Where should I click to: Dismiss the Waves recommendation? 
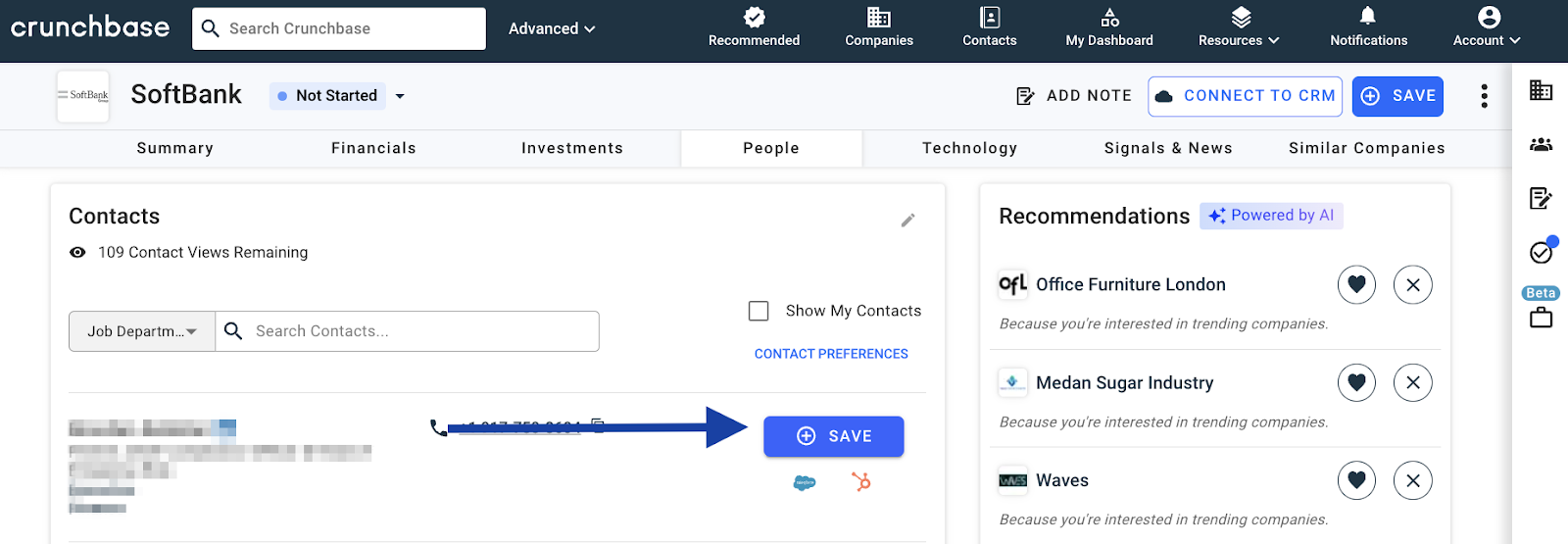click(1413, 480)
